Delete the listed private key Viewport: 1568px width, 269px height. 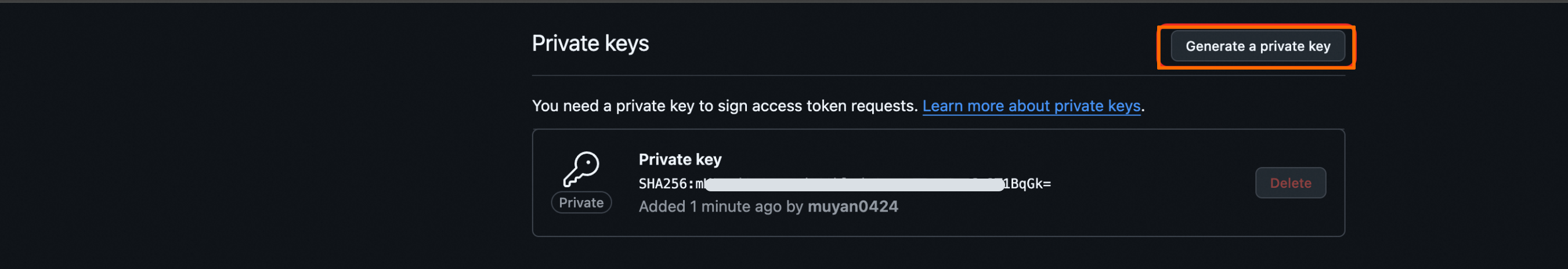click(x=1290, y=183)
